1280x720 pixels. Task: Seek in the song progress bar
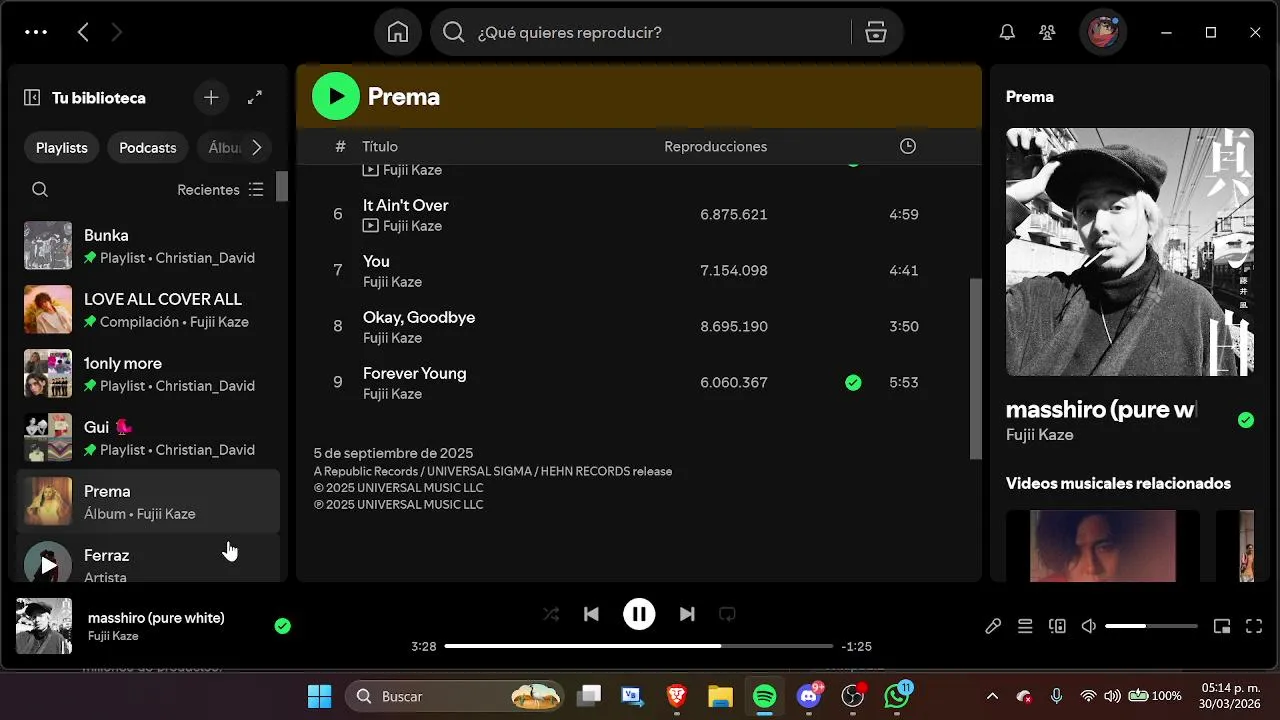[638, 646]
